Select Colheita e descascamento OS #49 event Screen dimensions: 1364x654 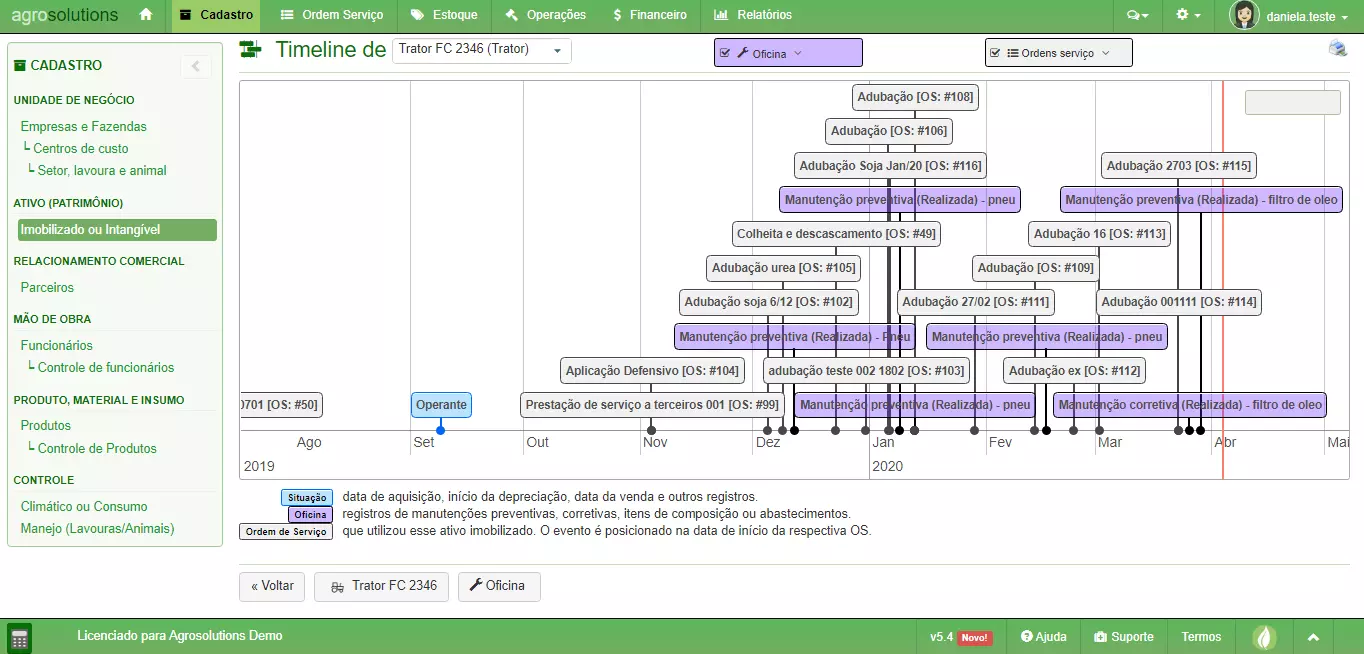click(836, 234)
